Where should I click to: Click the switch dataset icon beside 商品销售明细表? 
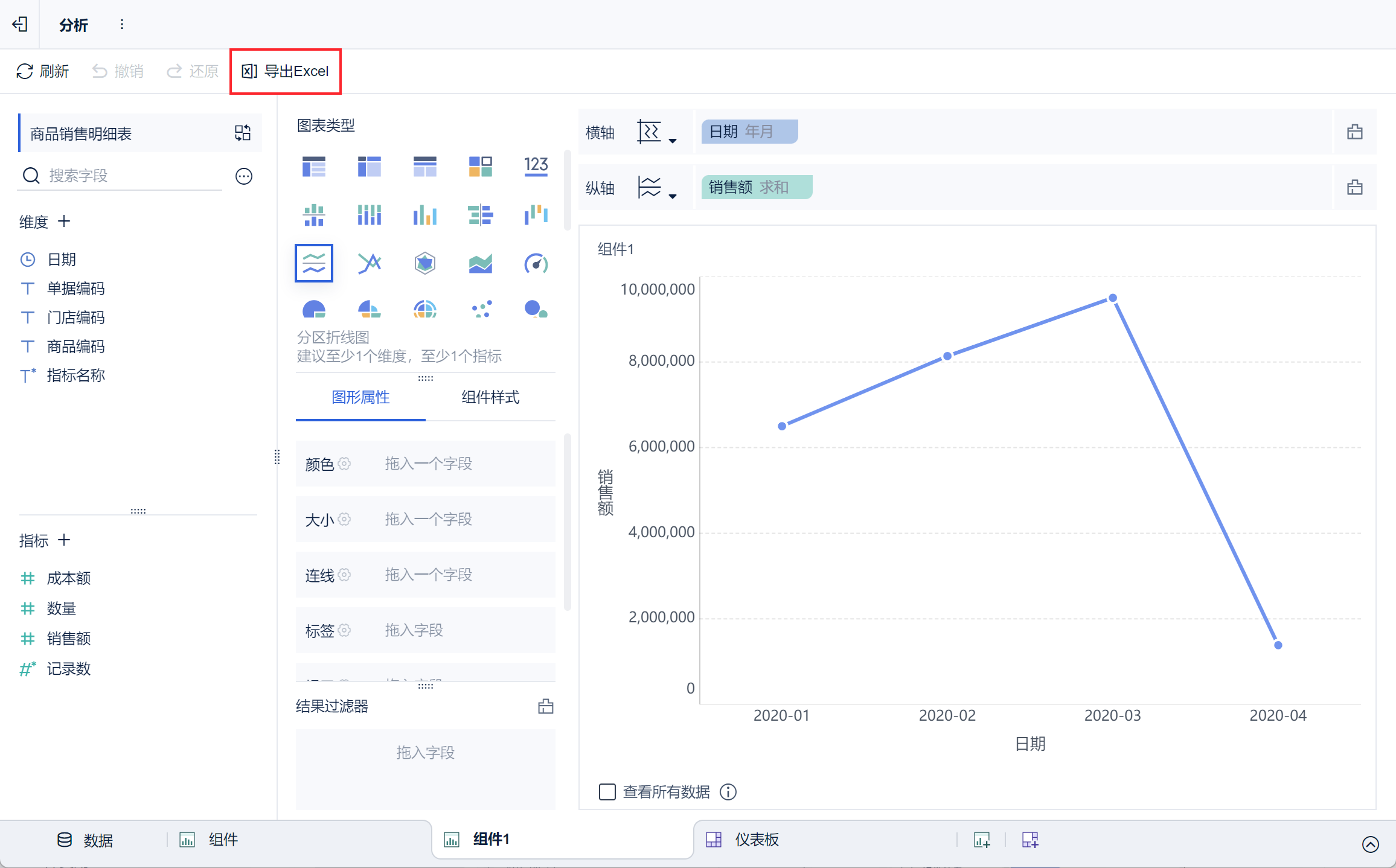click(243, 133)
